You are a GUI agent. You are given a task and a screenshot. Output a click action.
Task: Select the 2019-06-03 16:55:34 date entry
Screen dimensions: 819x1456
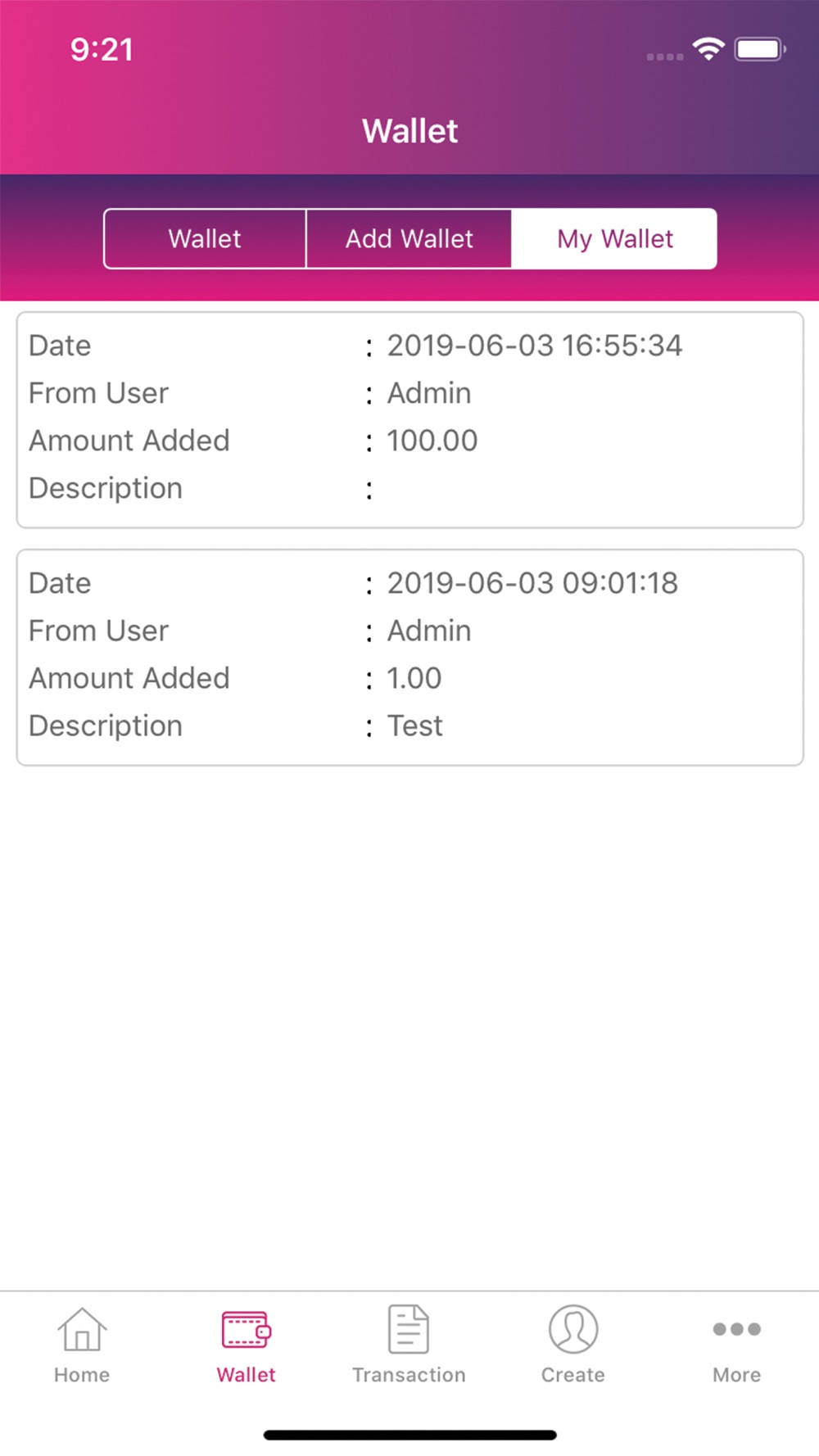pos(534,346)
